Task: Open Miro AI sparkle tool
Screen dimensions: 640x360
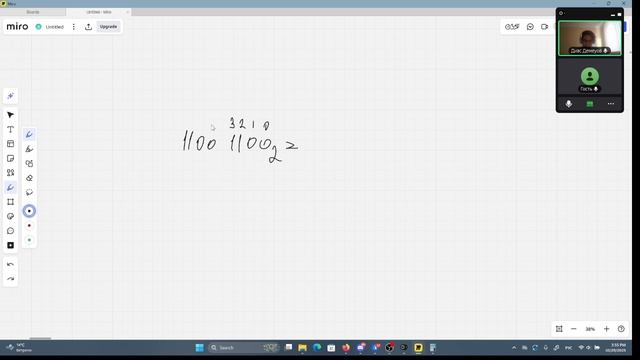Action: click(x=11, y=96)
